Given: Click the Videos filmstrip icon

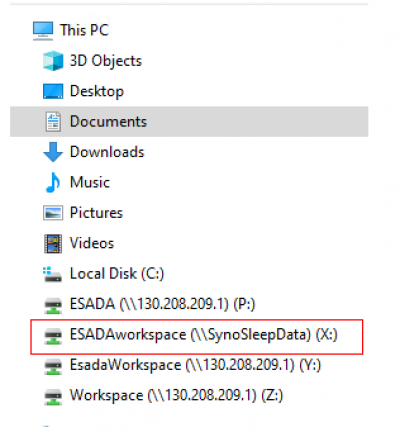Looking at the screenshot, I should [53, 243].
